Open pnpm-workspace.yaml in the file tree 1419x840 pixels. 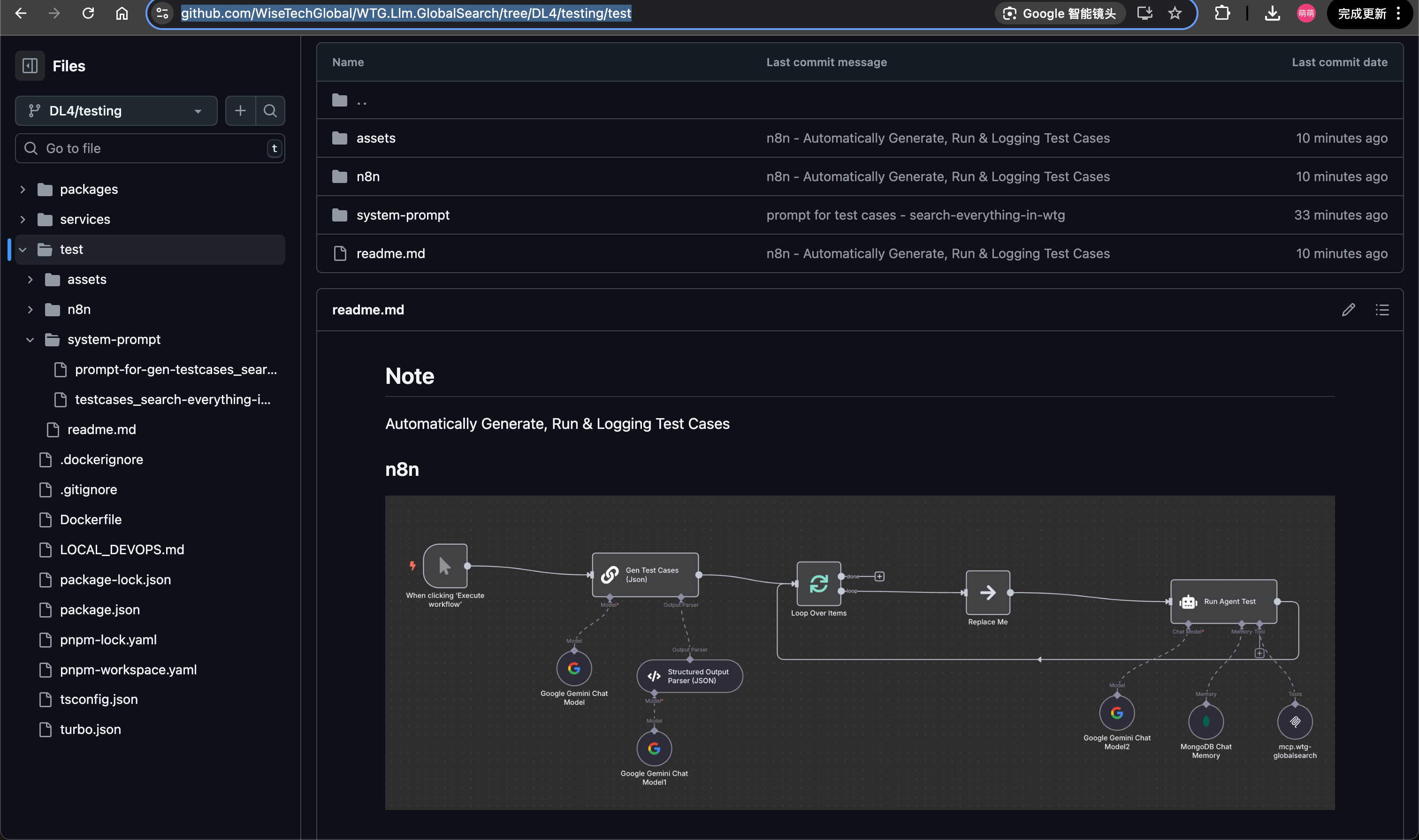pos(129,670)
